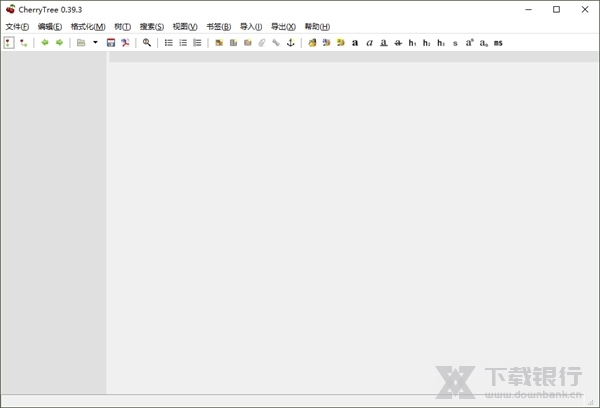
Task: Click the save document floppy icon
Action: 111,43
